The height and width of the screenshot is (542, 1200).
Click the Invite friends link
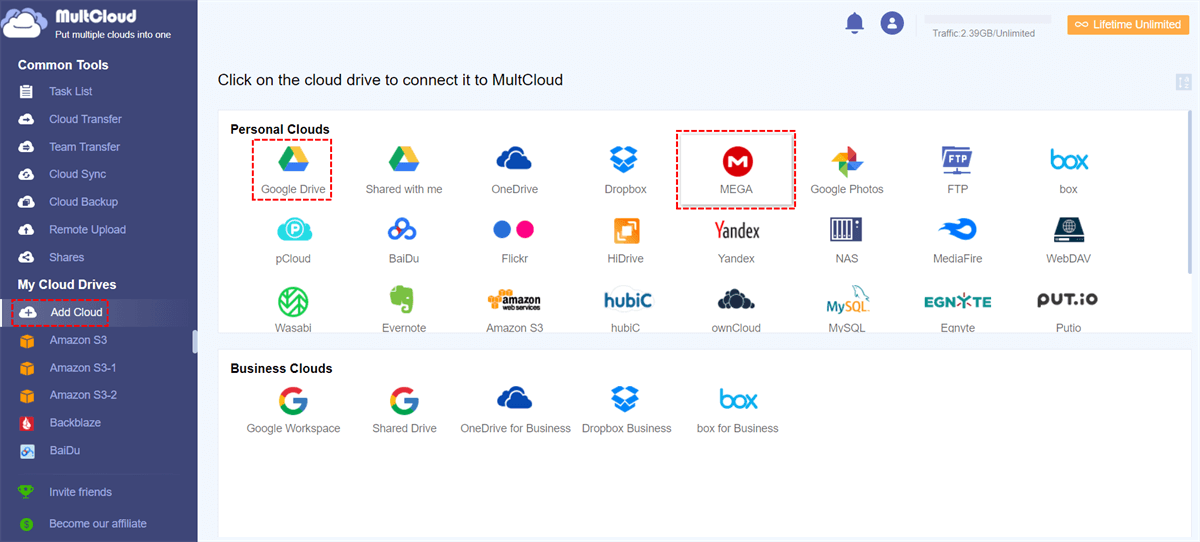(x=80, y=492)
